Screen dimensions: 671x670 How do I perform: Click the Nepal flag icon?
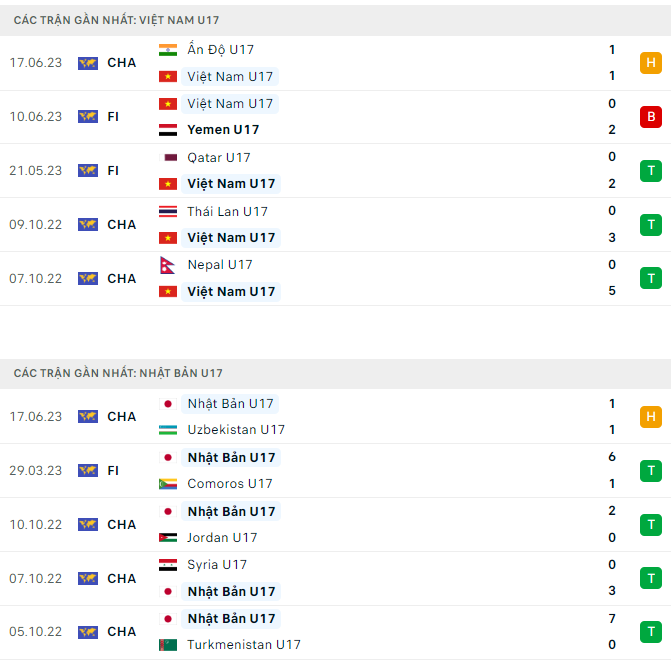[x=168, y=265]
